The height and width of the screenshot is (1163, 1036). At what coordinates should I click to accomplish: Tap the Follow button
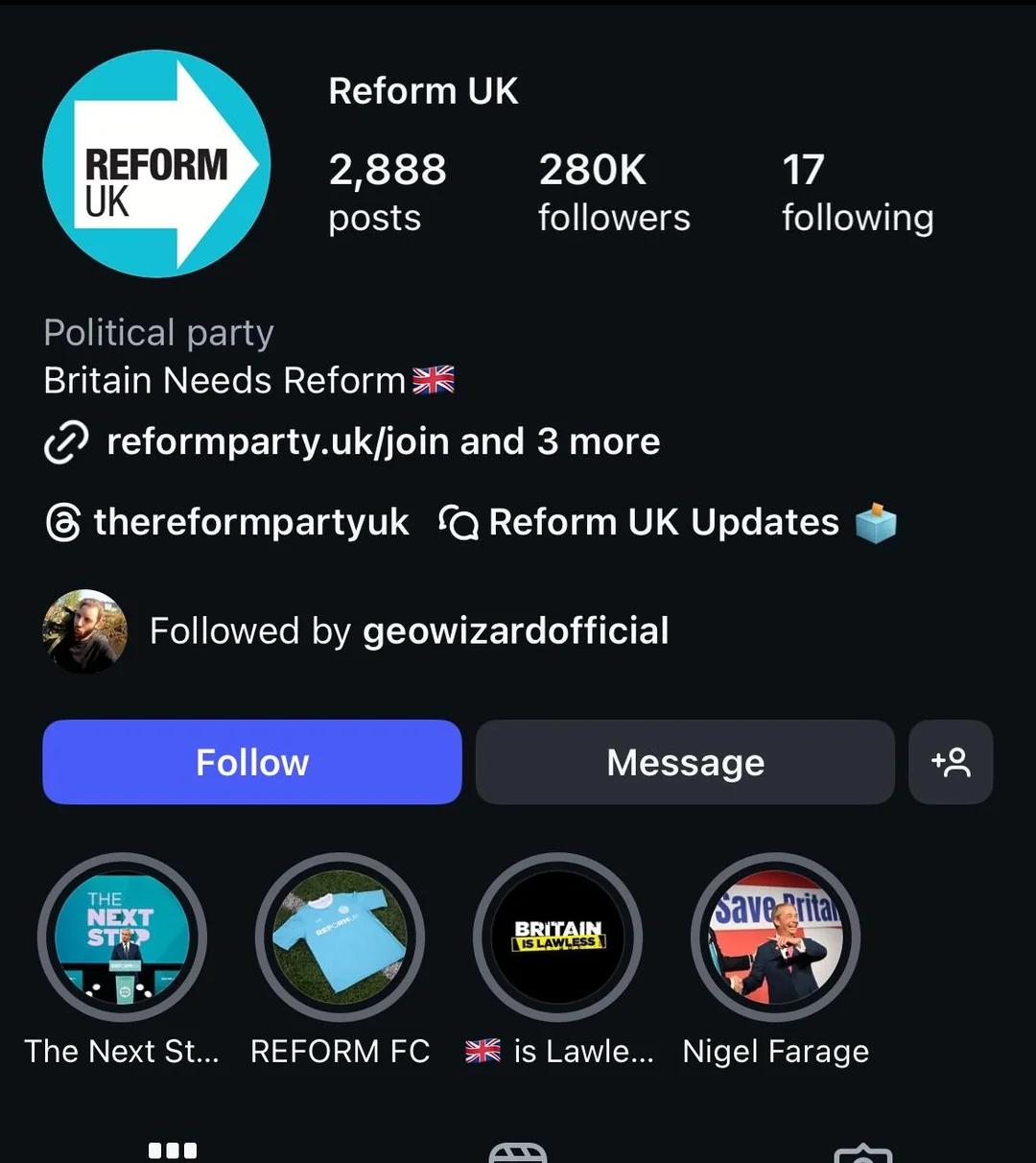coord(251,762)
